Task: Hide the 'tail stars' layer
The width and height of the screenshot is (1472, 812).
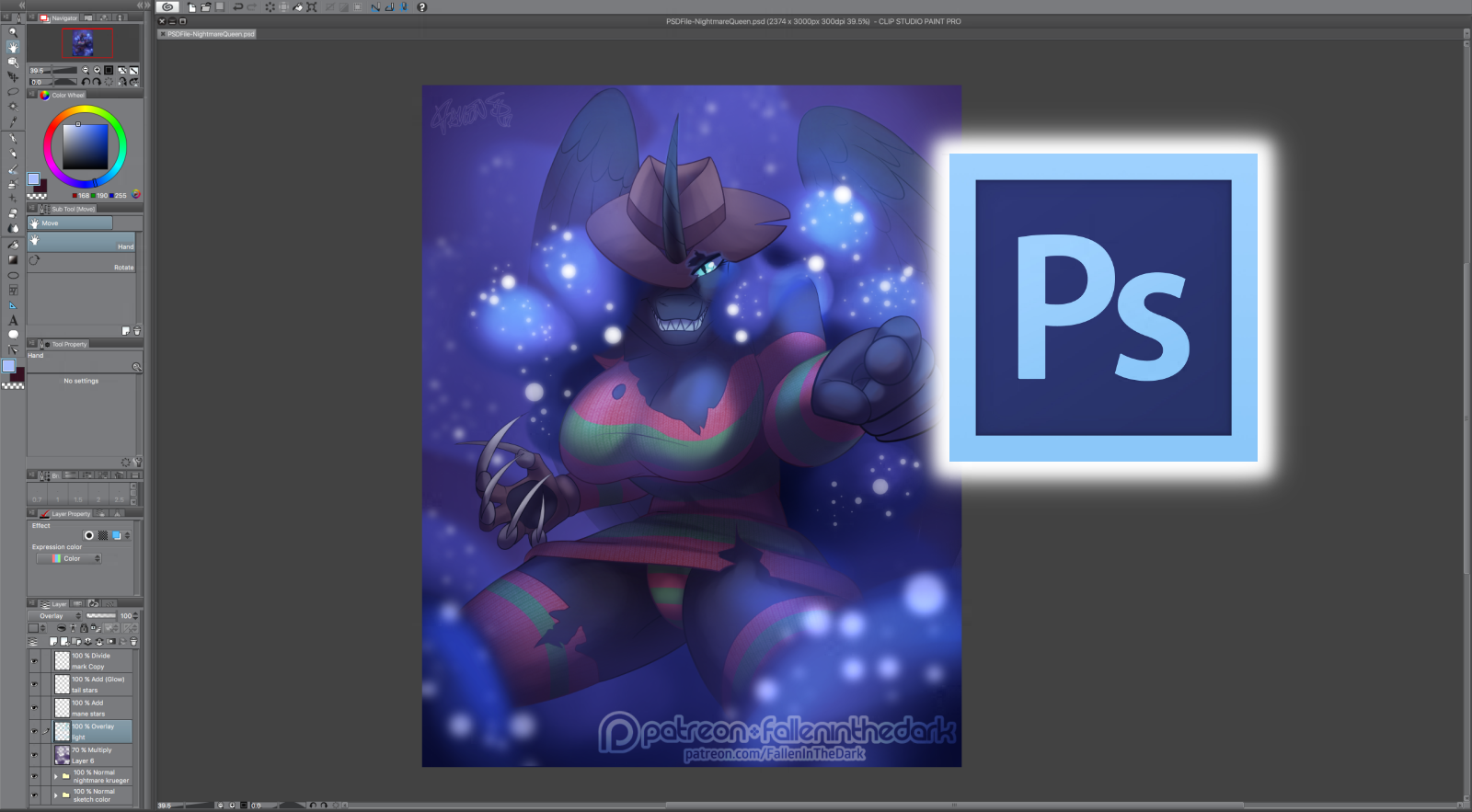Action: click(x=34, y=684)
